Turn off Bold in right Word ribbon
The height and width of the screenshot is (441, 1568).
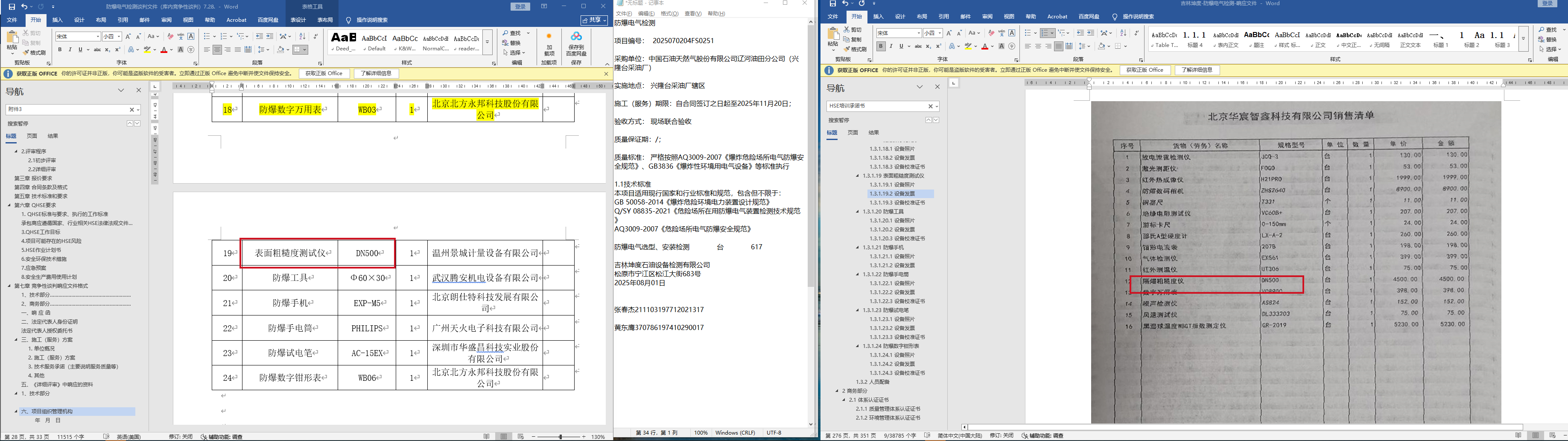[x=881, y=46]
